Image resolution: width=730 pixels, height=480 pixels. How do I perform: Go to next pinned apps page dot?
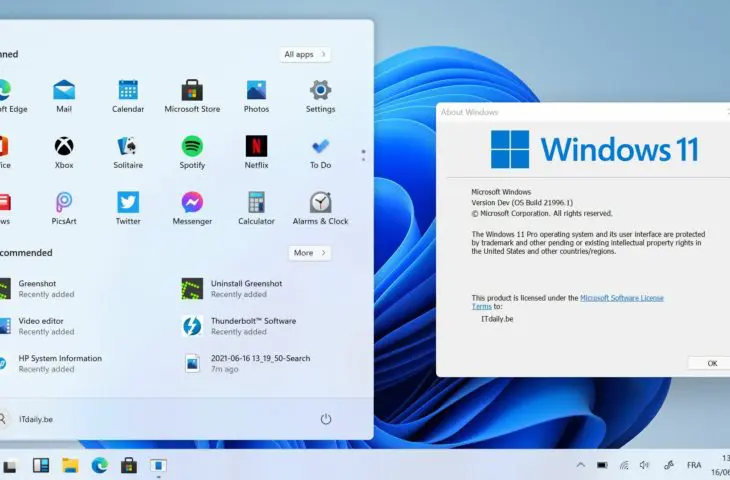364,160
